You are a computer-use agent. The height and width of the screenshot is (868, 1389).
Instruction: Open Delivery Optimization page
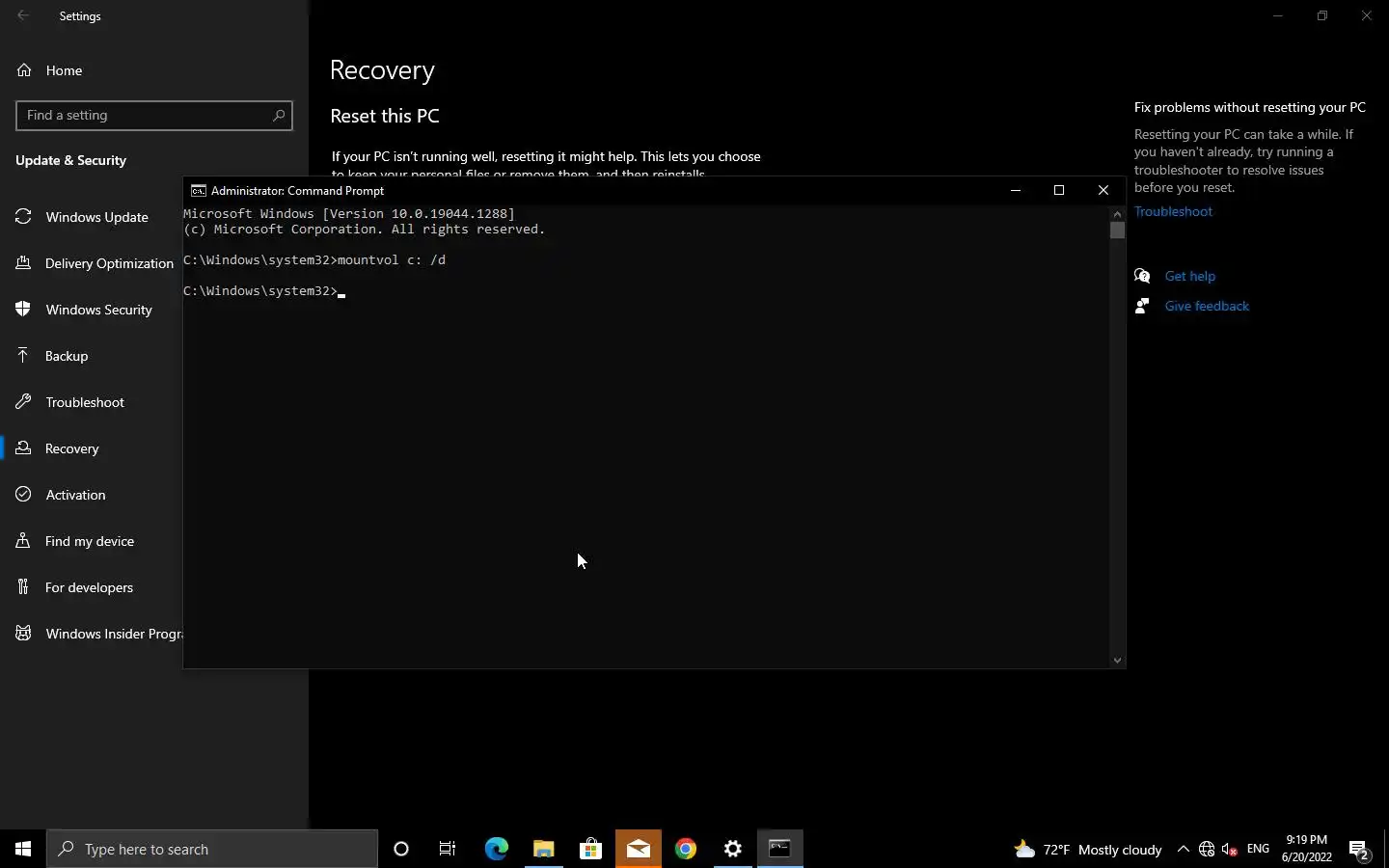96,263
